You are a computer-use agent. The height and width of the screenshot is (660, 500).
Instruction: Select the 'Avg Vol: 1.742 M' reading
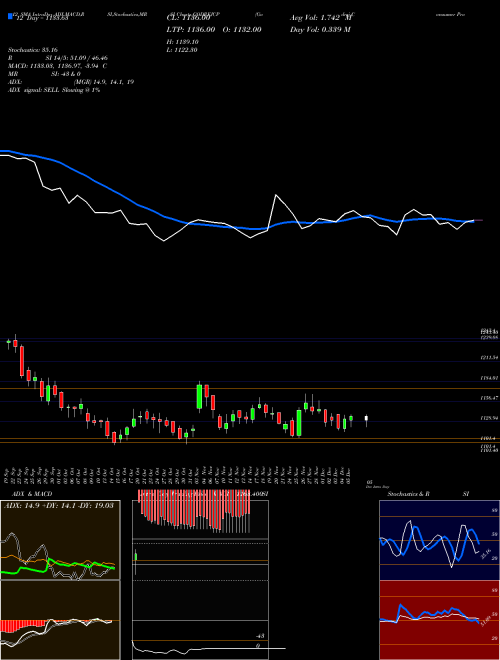click(320, 18)
